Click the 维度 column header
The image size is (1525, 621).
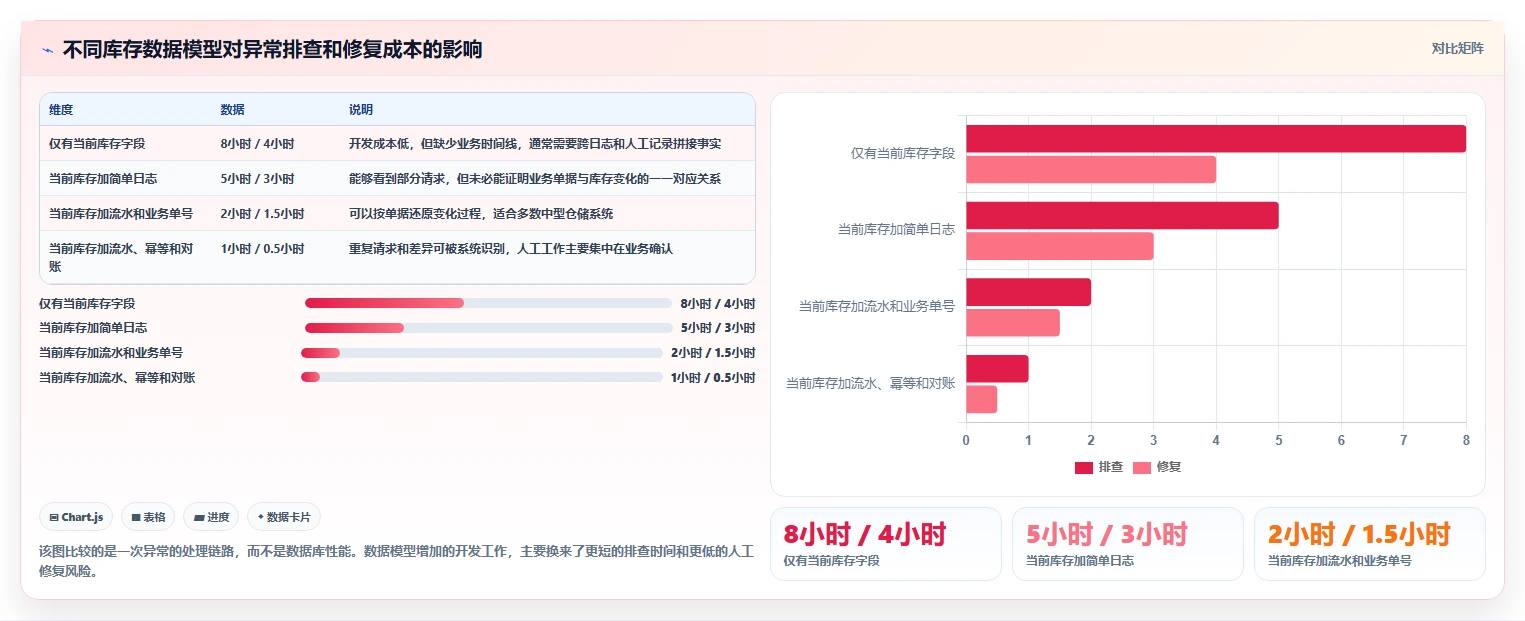coord(61,110)
